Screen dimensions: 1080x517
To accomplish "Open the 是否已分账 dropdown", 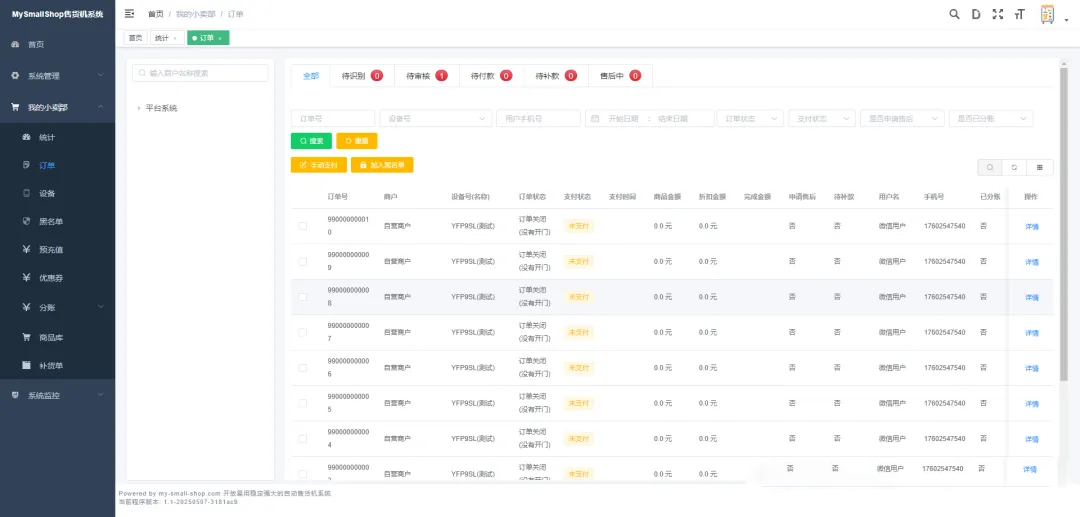I will click(x=991, y=118).
